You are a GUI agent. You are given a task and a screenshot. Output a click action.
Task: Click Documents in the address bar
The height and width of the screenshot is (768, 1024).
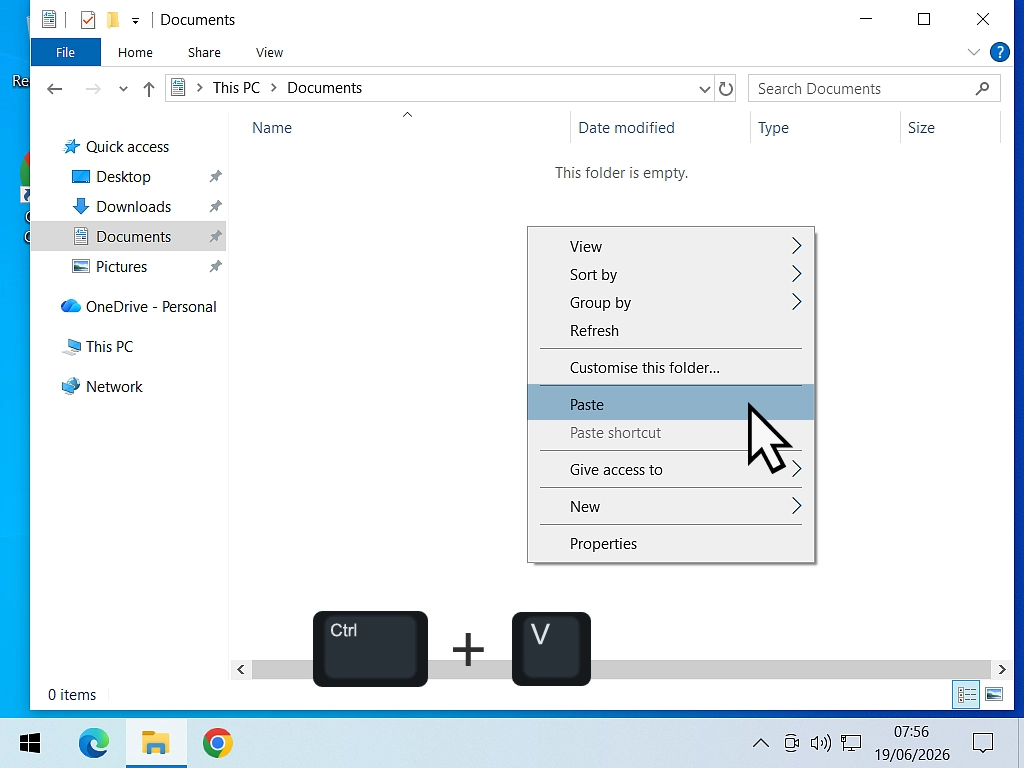click(325, 88)
